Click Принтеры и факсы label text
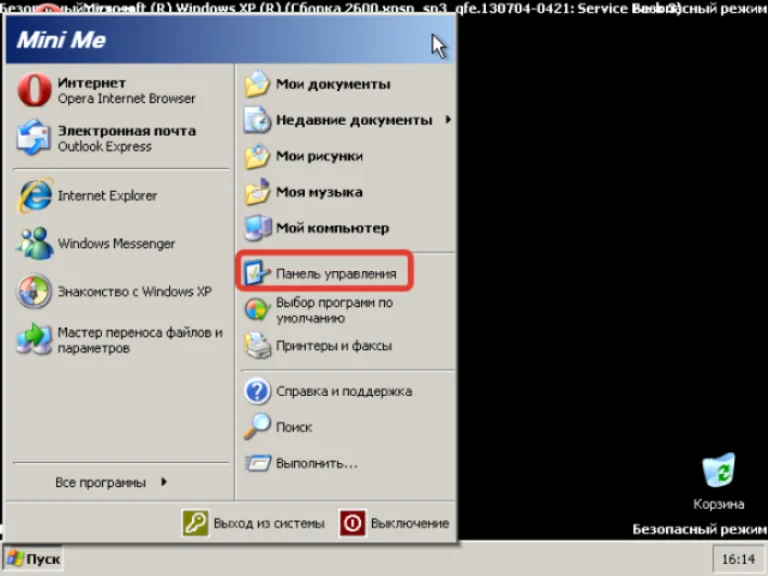Image resolution: width=768 pixels, height=576 pixels. click(334, 346)
